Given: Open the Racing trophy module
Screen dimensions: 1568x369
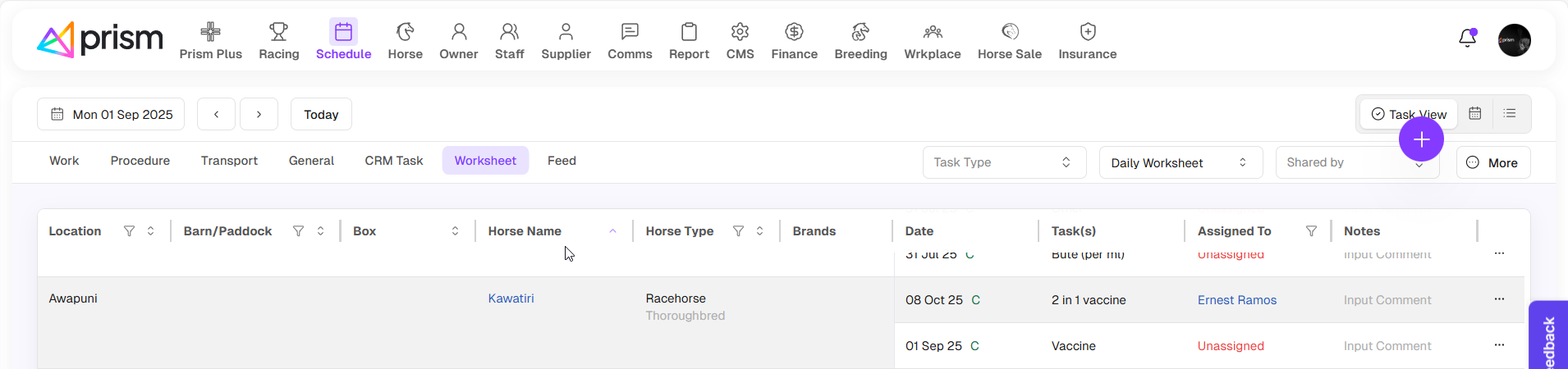Looking at the screenshot, I should pos(278,41).
